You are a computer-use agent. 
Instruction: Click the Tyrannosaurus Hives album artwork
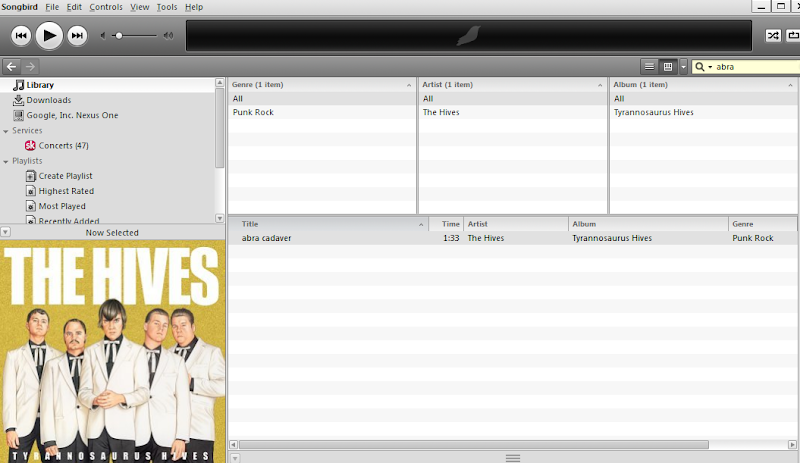[112, 352]
